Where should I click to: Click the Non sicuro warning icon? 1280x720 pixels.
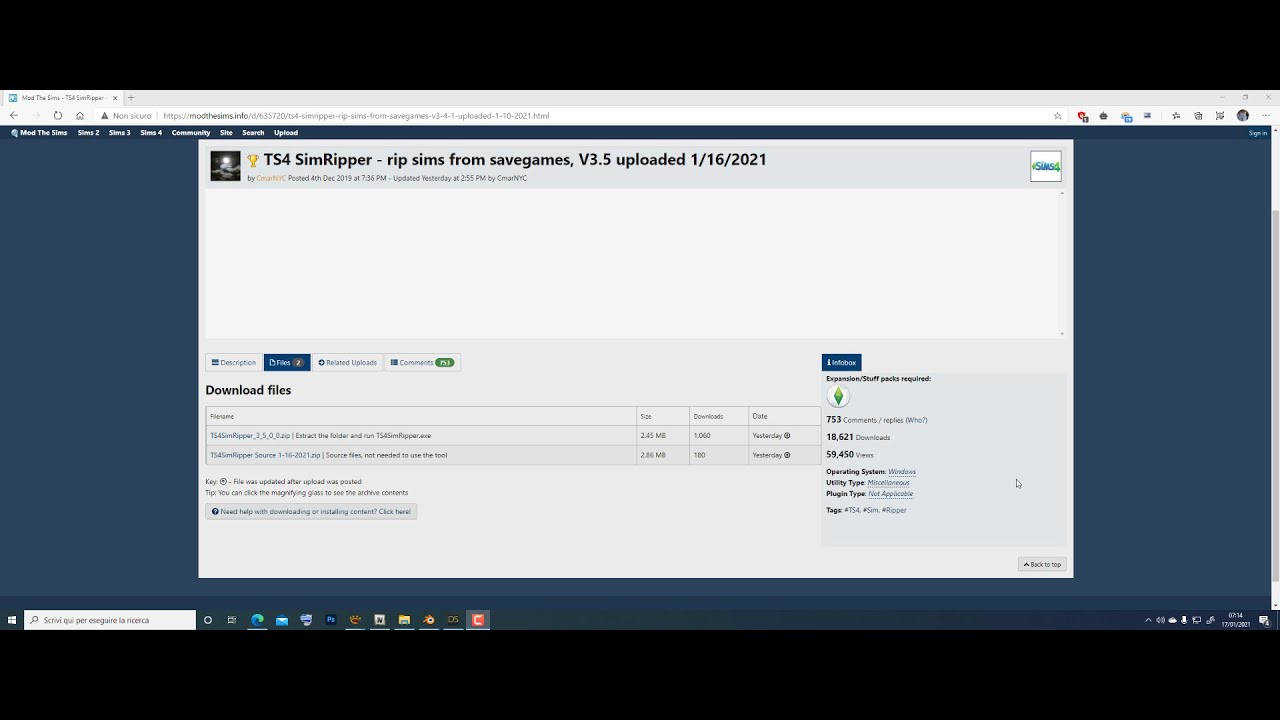click(x=105, y=116)
